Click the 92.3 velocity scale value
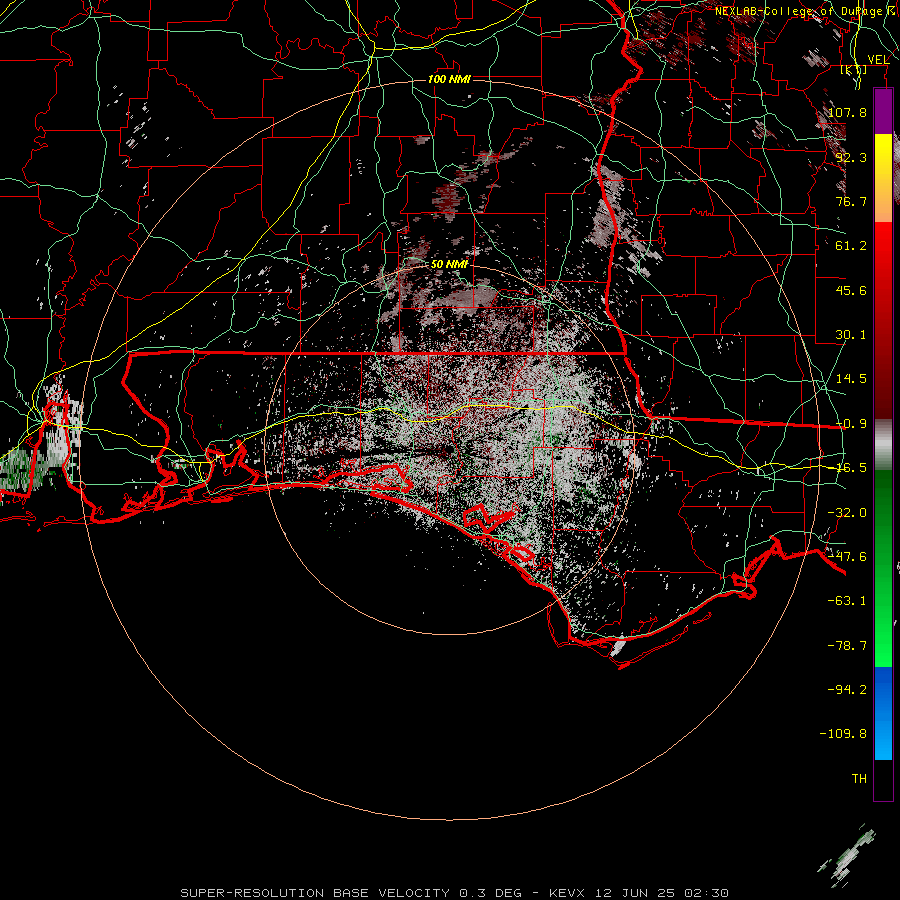Image resolution: width=900 pixels, height=900 pixels. [x=851, y=157]
